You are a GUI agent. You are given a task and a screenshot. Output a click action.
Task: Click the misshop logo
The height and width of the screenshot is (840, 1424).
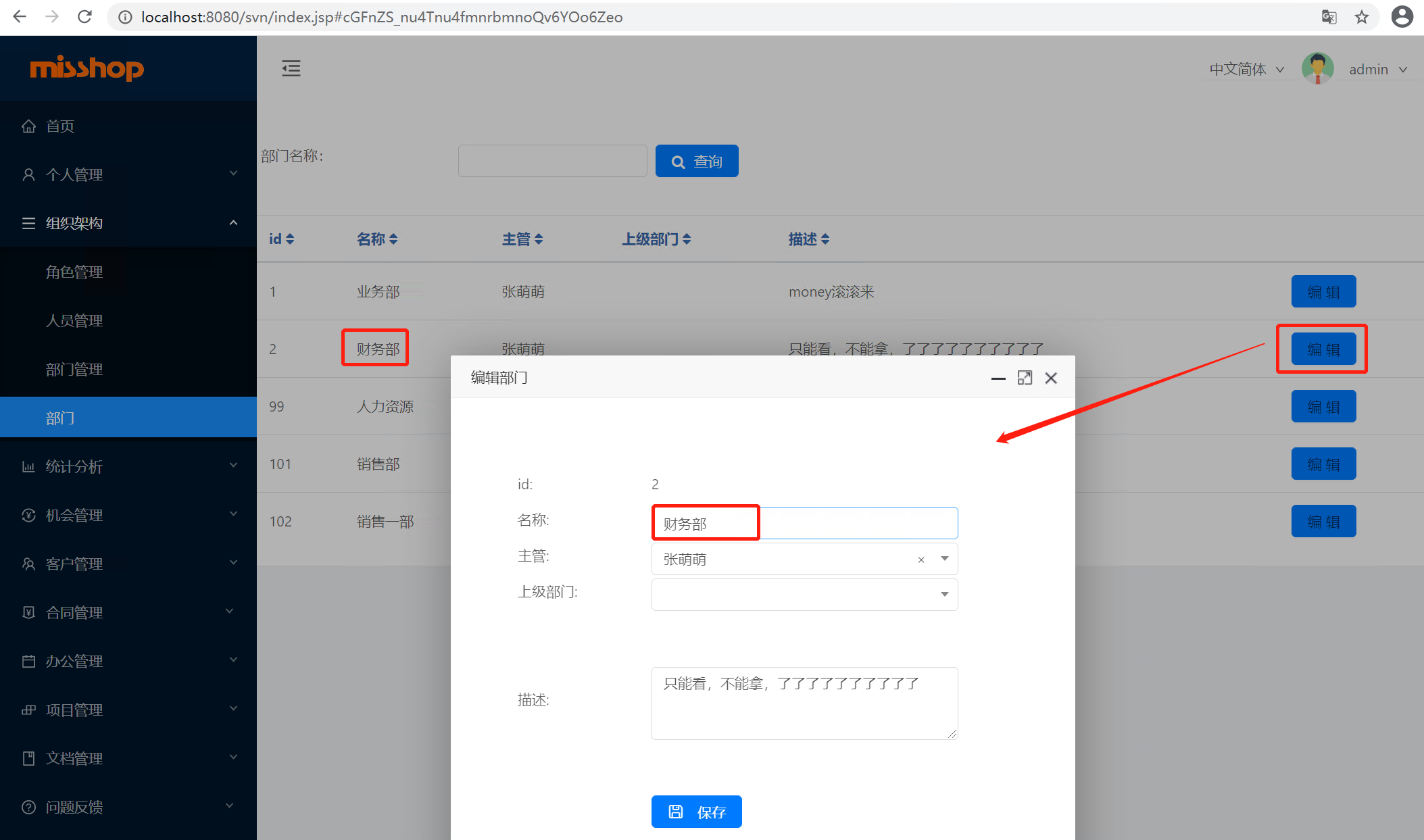click(87, 68)
